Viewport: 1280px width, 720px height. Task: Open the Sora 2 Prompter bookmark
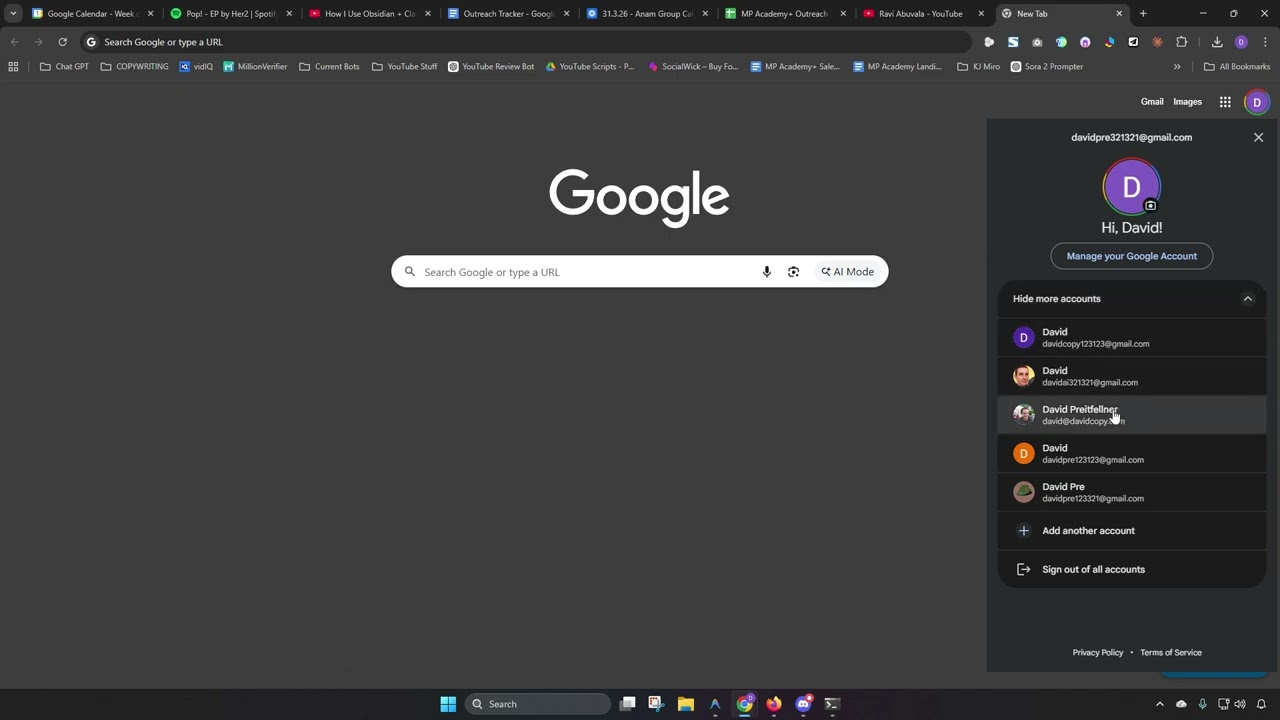pos(1047,66)
